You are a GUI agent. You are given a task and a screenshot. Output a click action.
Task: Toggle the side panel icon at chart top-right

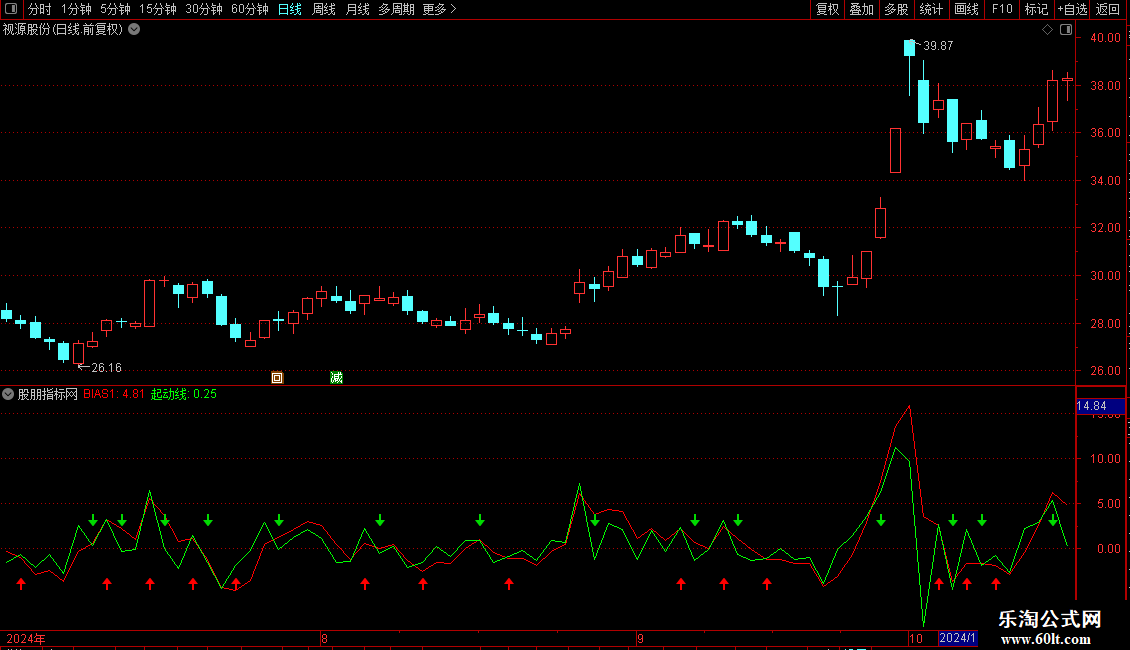pyautogui.click(x=1066, y=30)
